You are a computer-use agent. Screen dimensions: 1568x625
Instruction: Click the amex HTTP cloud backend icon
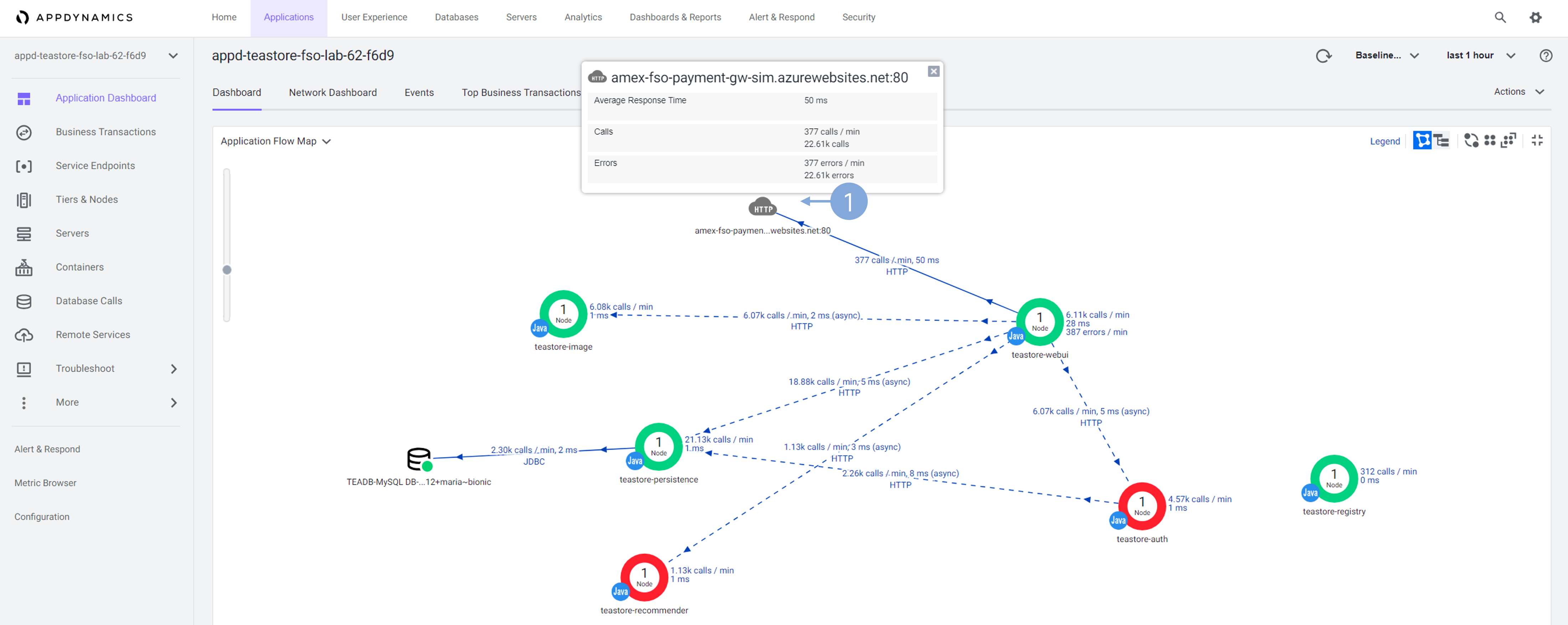762,207
